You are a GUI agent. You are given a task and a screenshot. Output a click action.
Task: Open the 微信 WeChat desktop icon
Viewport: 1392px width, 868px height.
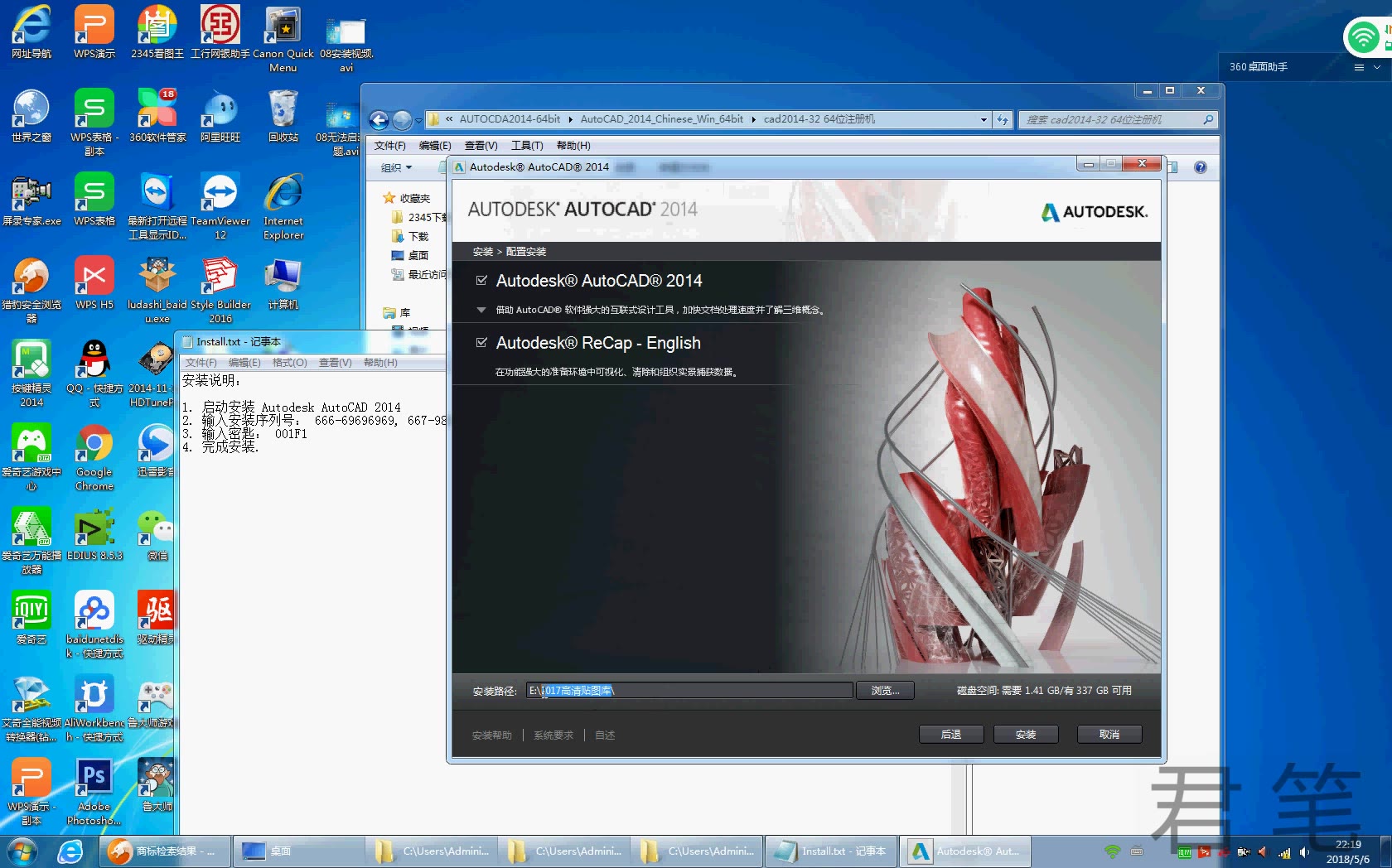[x=156, y=527]
